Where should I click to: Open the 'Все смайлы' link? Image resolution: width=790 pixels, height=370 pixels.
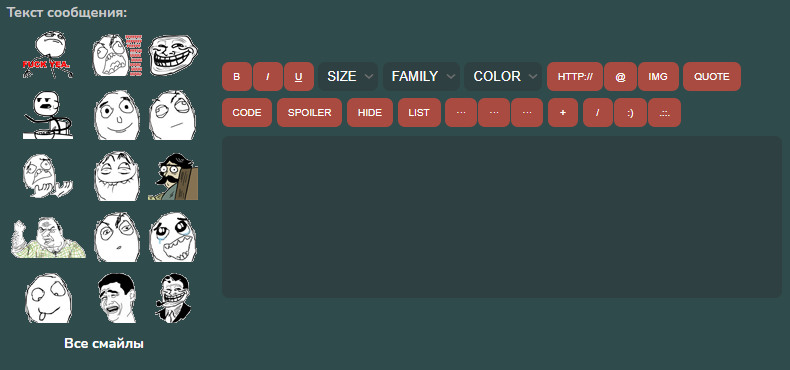point(104,343)
